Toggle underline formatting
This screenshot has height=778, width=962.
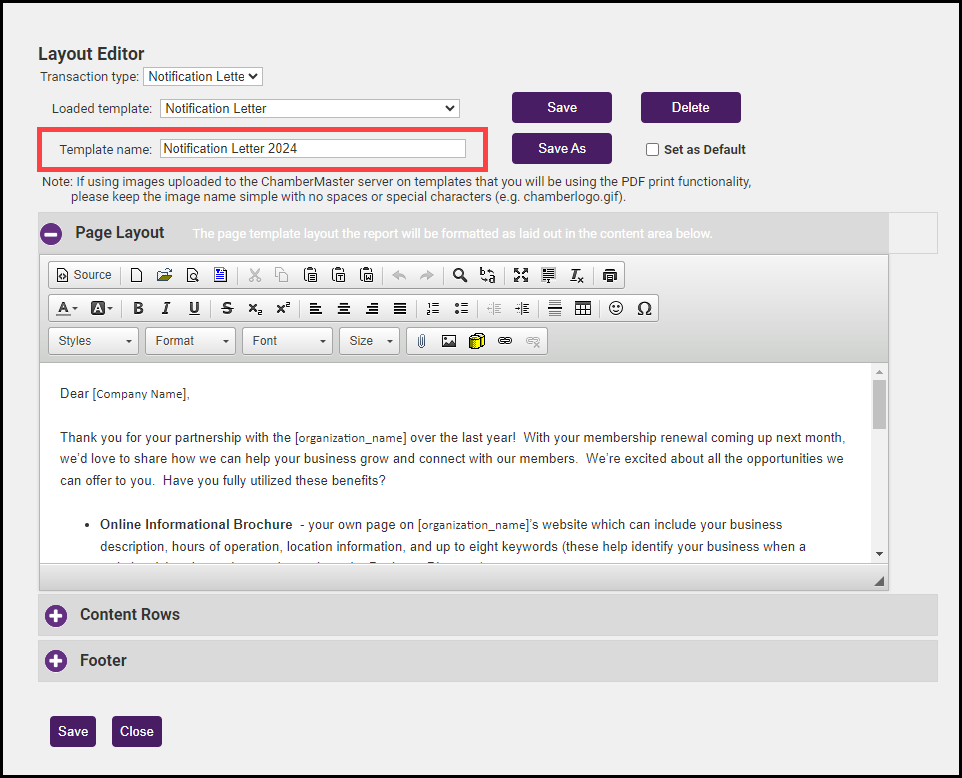pos(194,308)
